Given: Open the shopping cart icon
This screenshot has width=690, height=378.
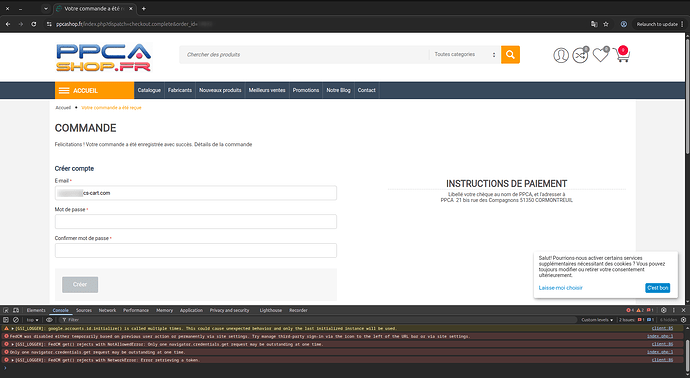Looking at the screenshot, I should pos(621,55).
